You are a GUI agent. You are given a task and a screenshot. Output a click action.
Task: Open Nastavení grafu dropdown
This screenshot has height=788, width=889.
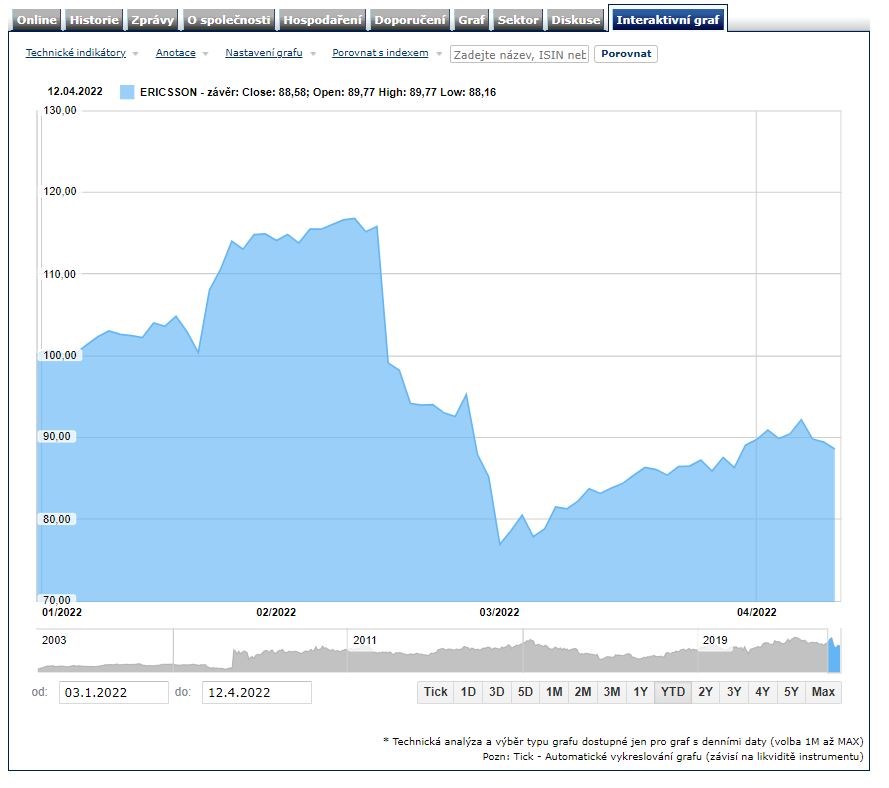point(264,53)
